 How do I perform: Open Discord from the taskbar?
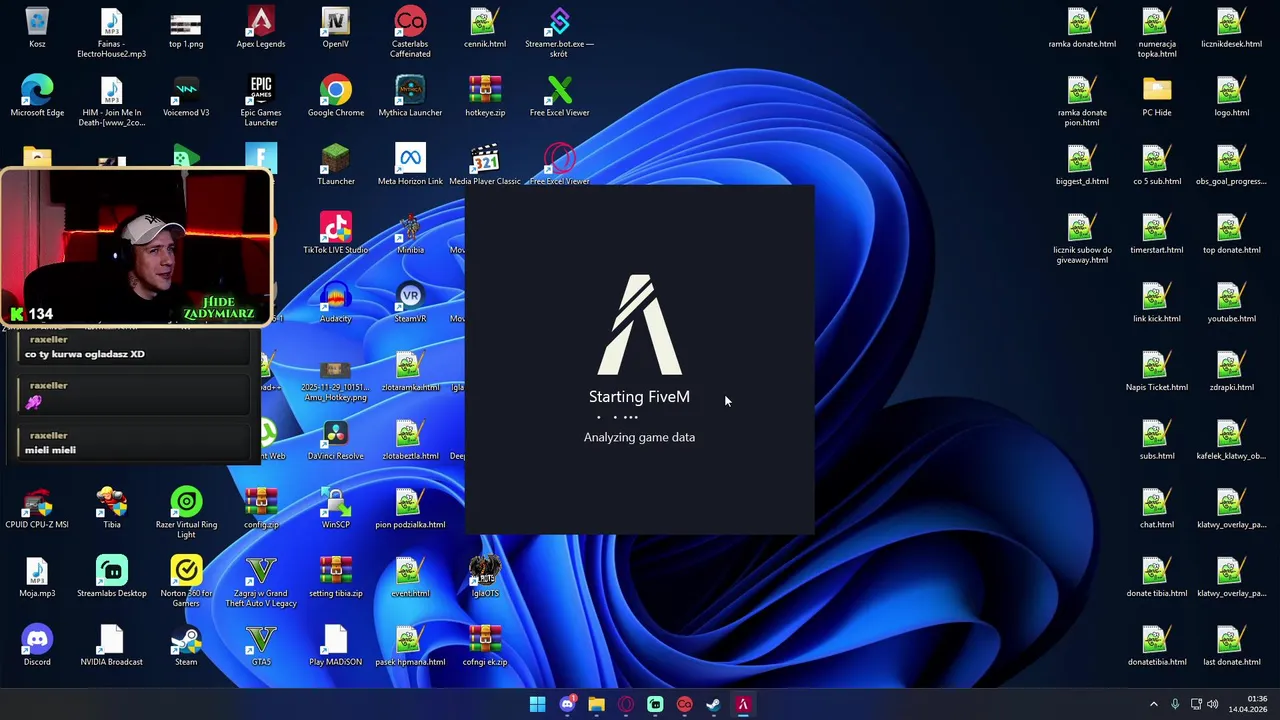click(x=567, y=704)
